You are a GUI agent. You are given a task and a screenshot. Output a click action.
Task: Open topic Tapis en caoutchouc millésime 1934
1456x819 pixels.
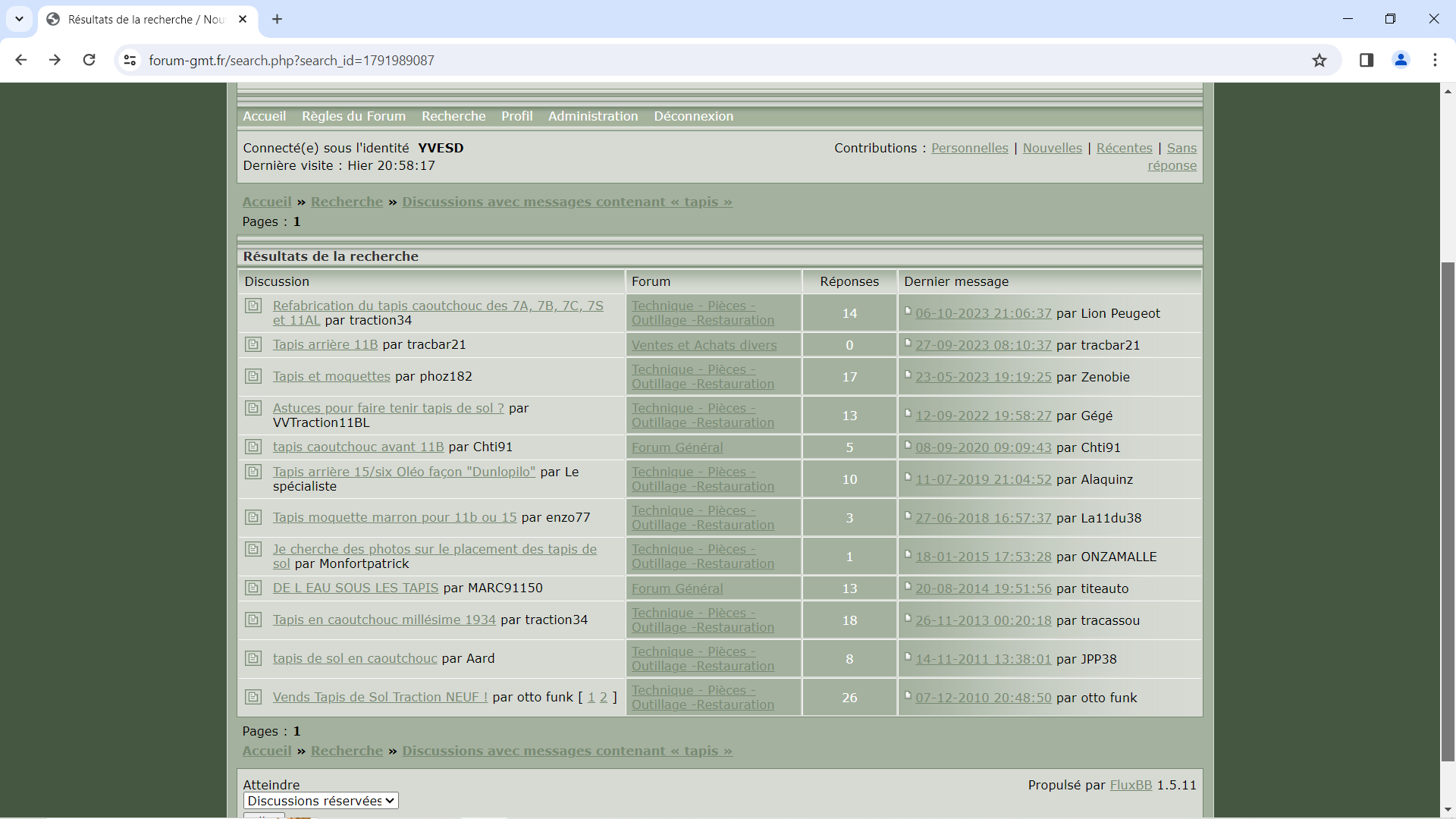point(384,620)
